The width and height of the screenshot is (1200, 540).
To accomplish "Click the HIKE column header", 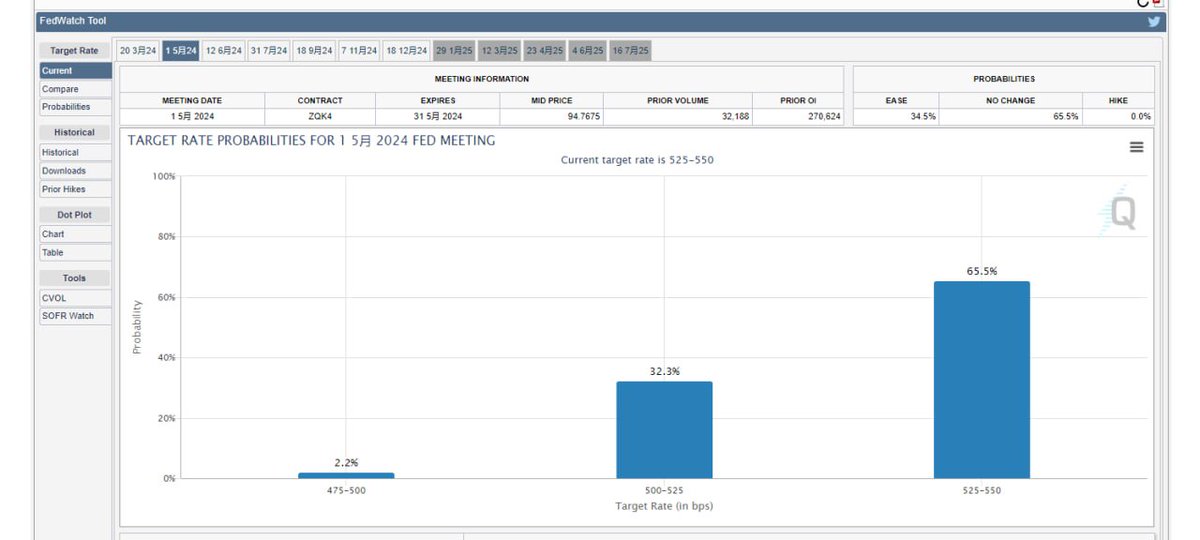I will [1119, 101].
